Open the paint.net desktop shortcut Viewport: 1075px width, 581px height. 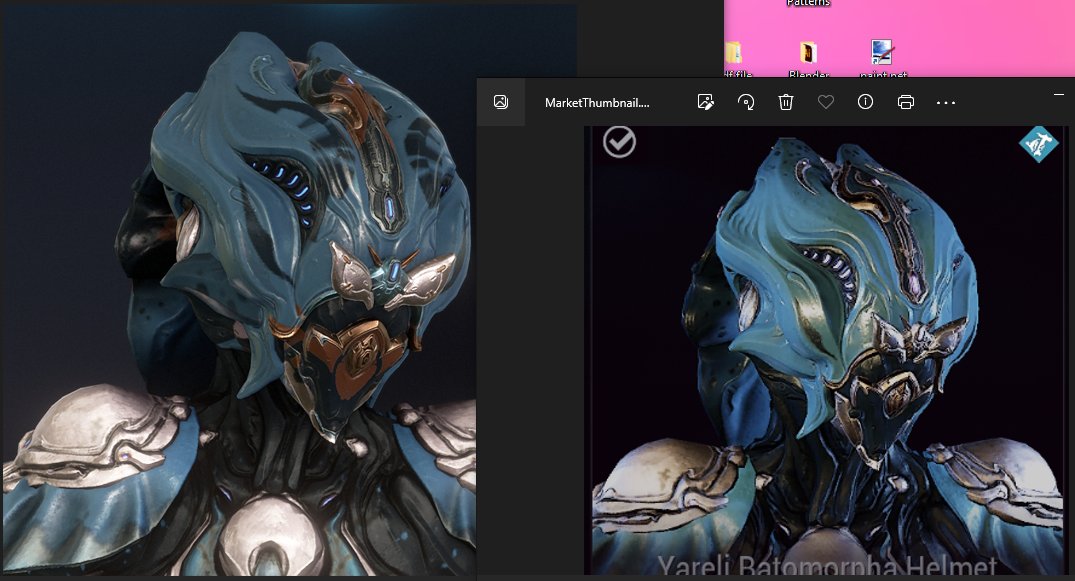tap(882, 58)
